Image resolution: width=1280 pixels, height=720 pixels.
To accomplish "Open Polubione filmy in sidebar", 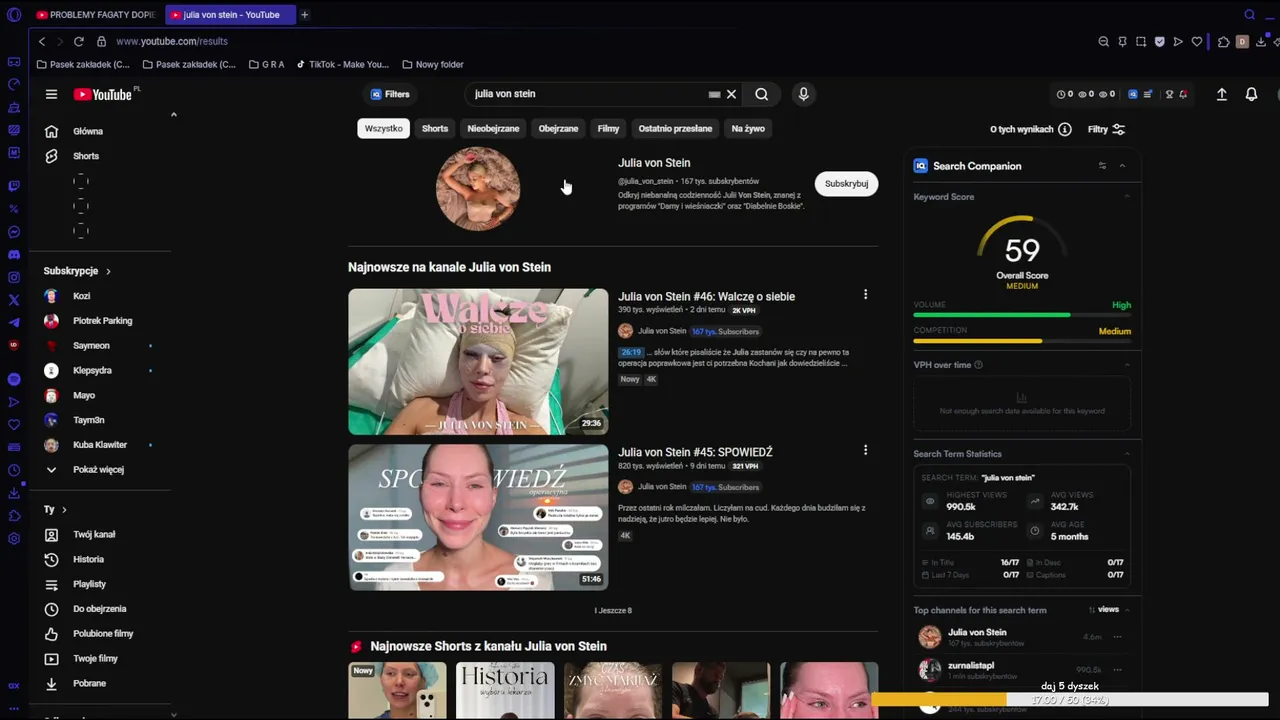I will pyautogui.click(x=103, y=634).
